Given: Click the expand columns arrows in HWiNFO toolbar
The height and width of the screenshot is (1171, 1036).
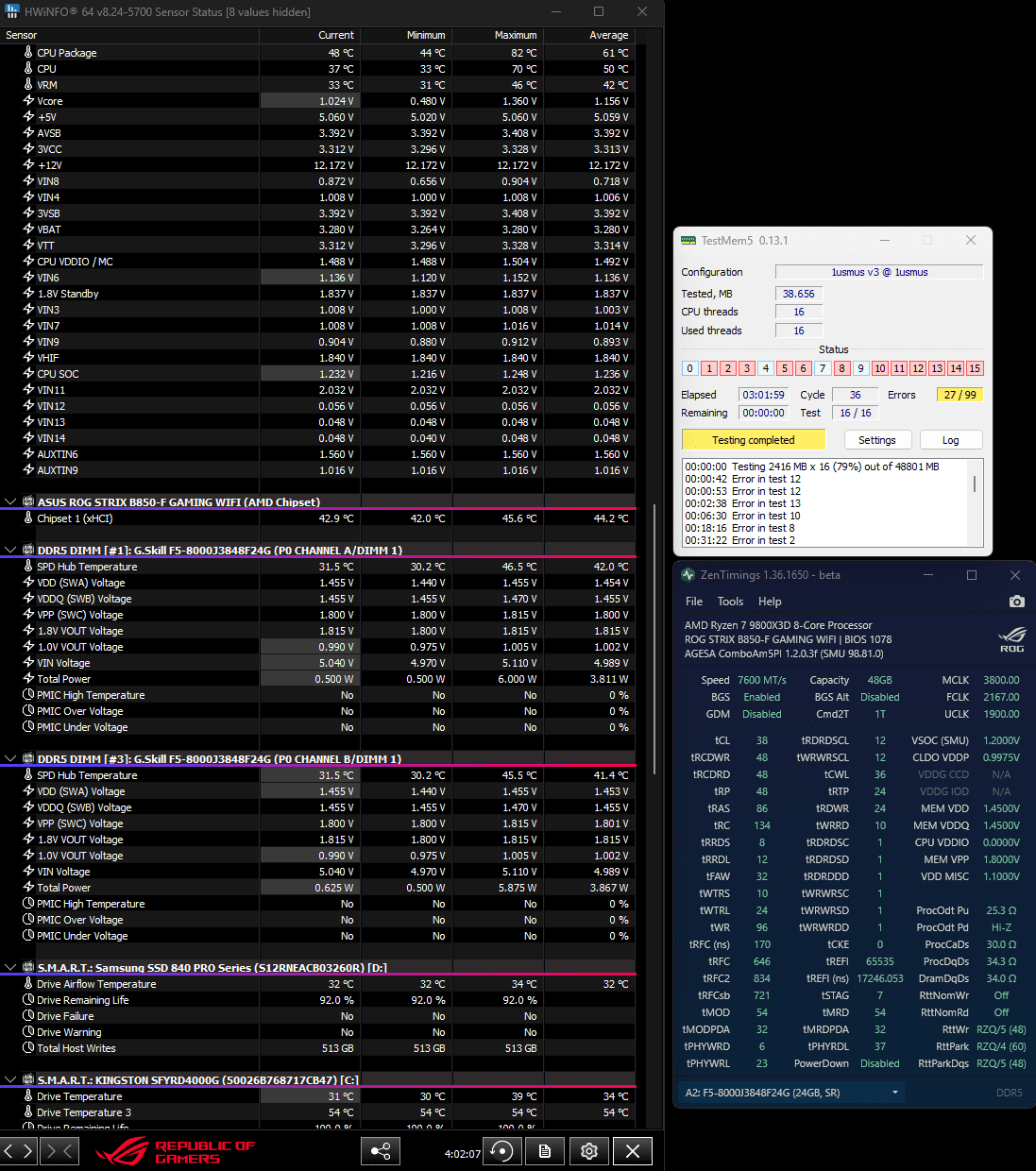Looking at the screenshot, I should click(x=19, y=1150).
